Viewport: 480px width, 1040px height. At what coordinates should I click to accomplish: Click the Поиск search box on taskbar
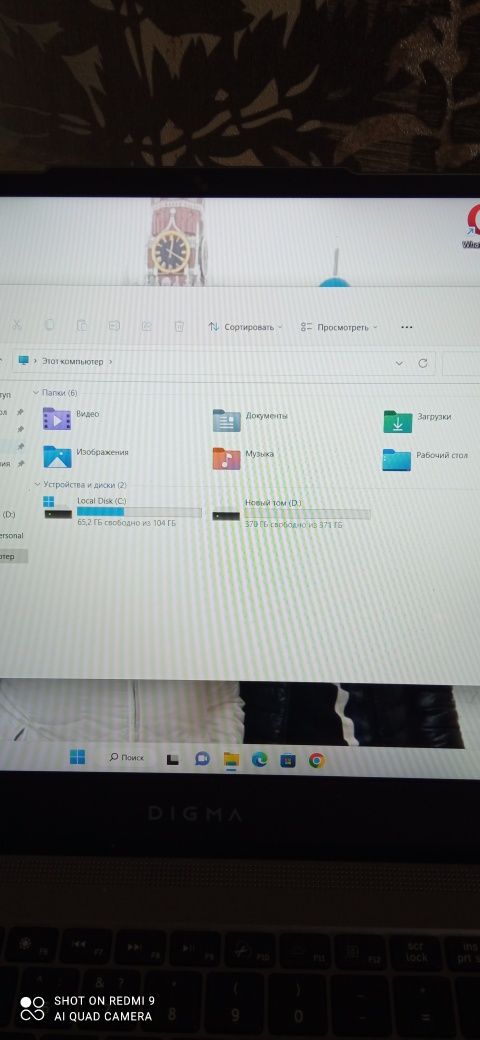(x=127, y=757)
